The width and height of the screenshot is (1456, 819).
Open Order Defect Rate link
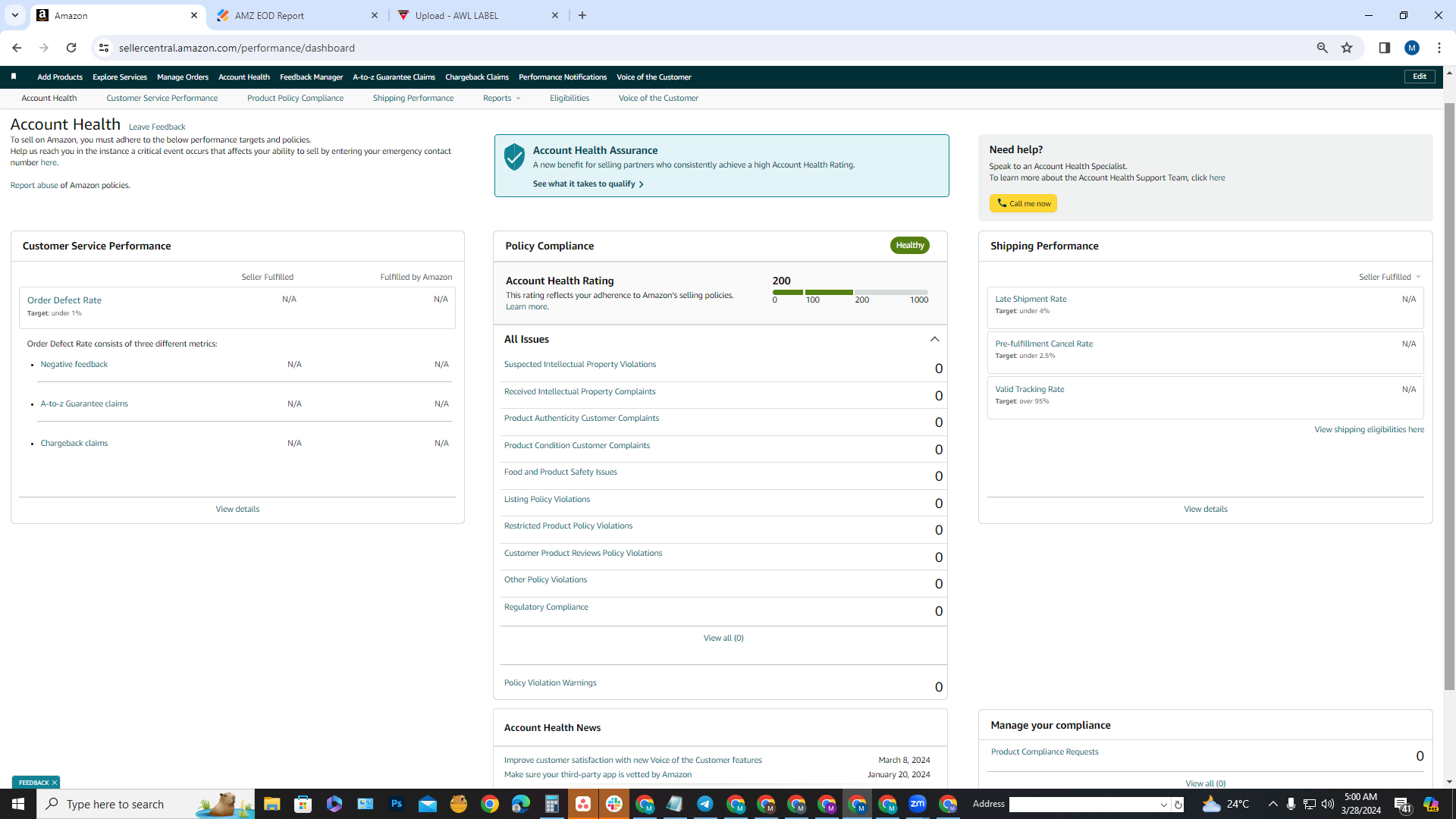tap(64, 300)
